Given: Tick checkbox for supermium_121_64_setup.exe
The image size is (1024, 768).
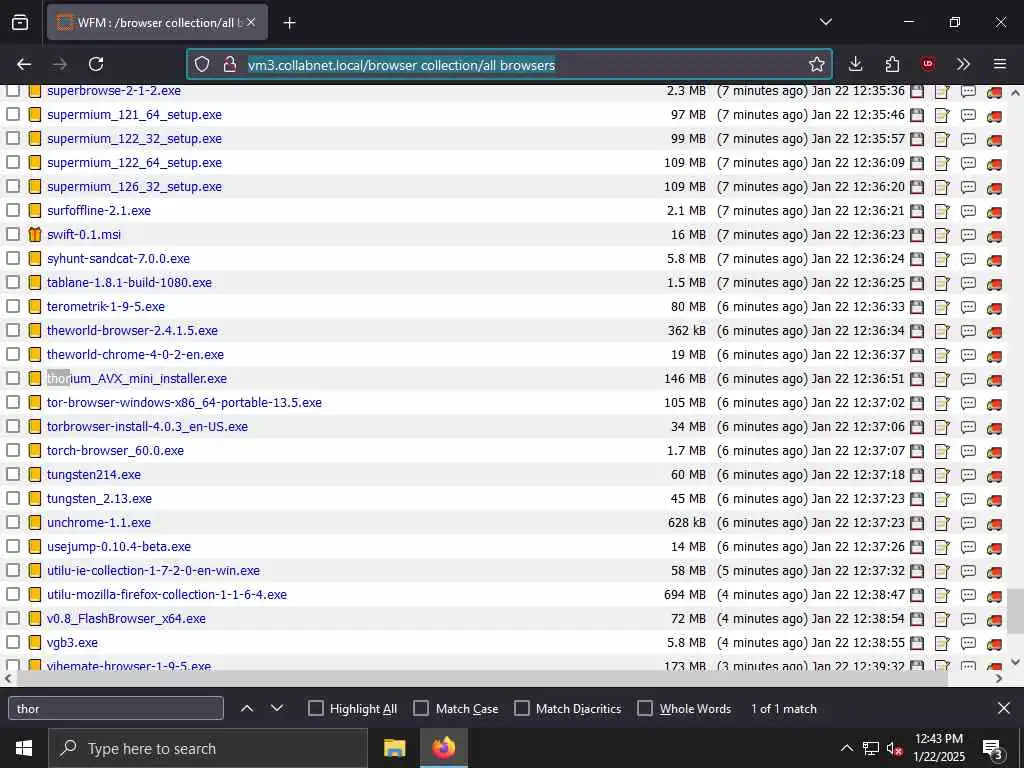Looking at the screenshot, I should [13, 114].
